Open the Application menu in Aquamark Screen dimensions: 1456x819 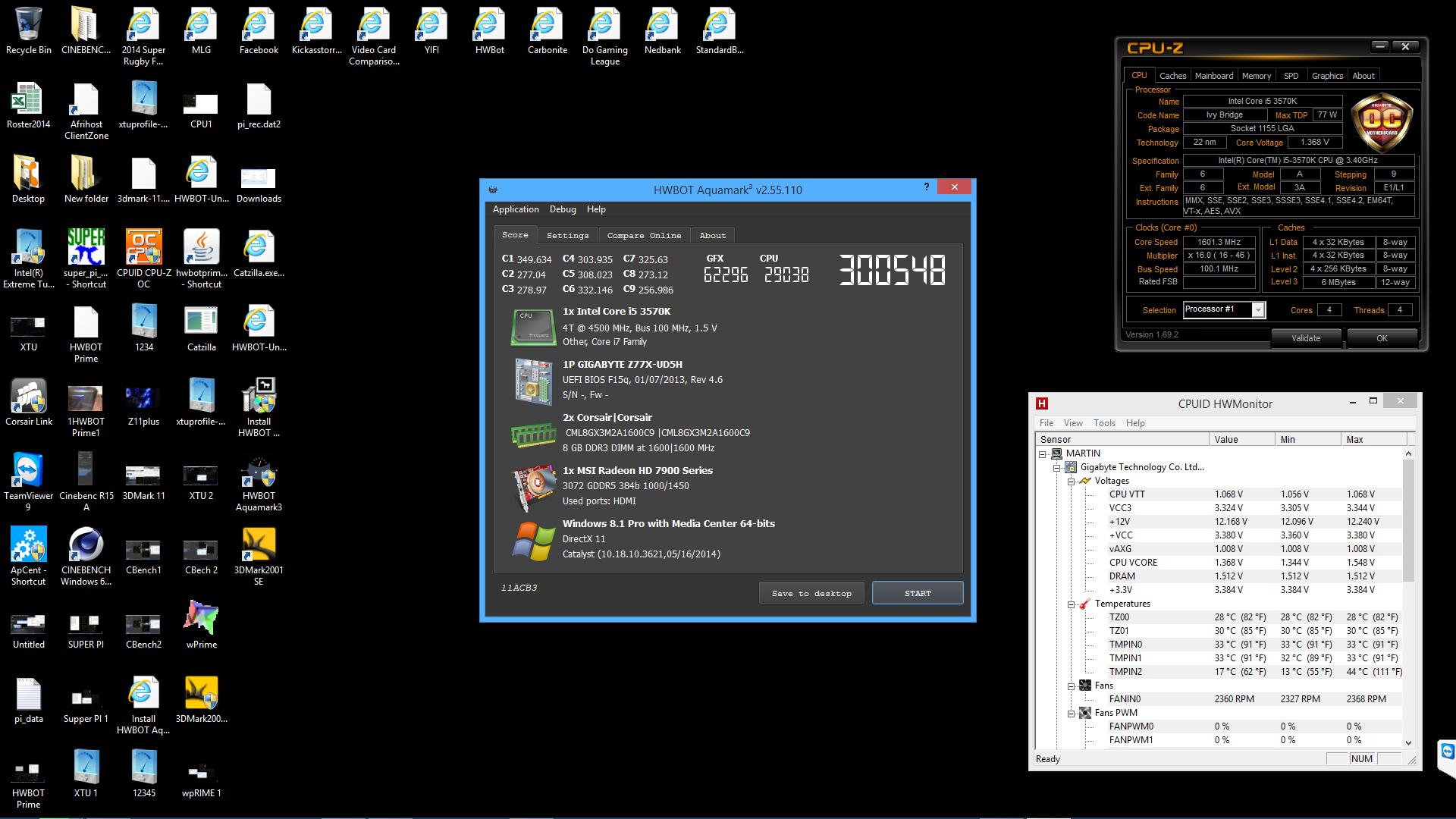tap(516, 209)
